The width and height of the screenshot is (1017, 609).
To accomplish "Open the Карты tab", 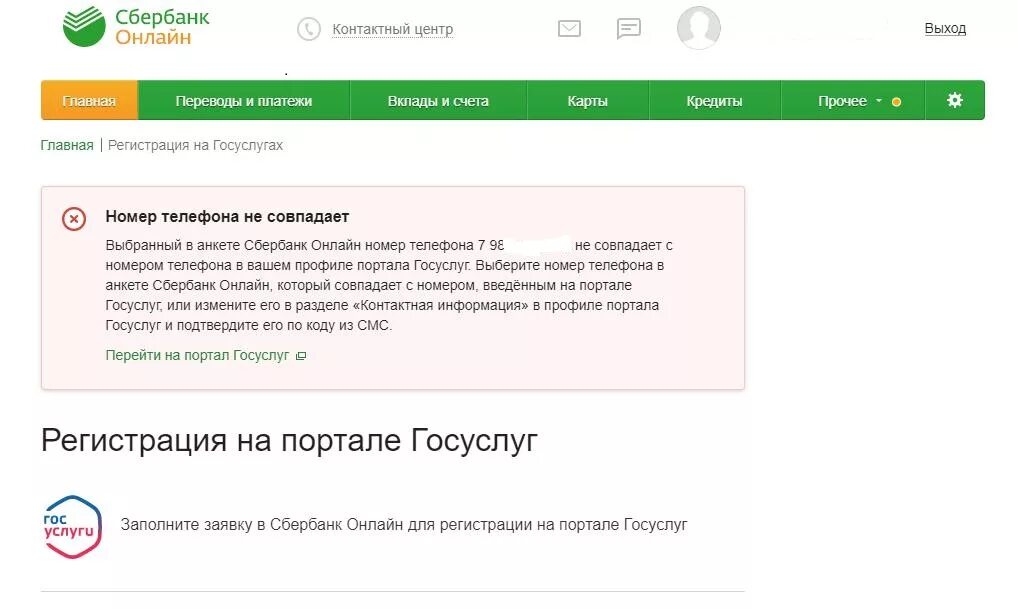I will pyautogui.click(x=588, y=101).
